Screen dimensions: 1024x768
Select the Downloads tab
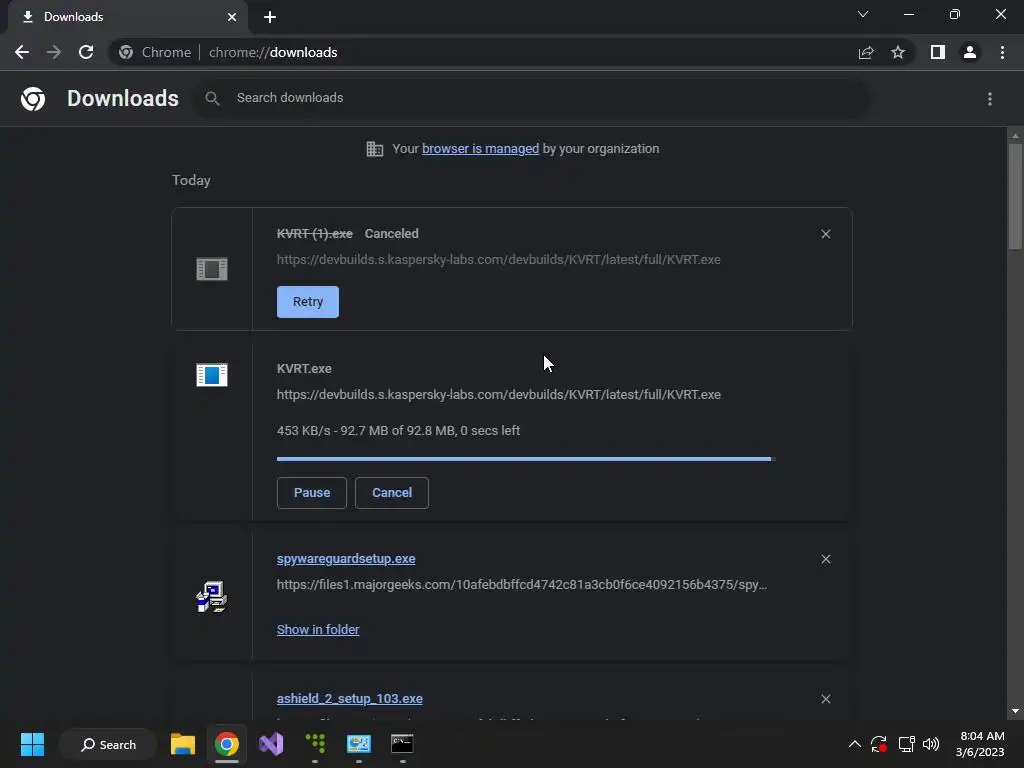tap(127, 17)
